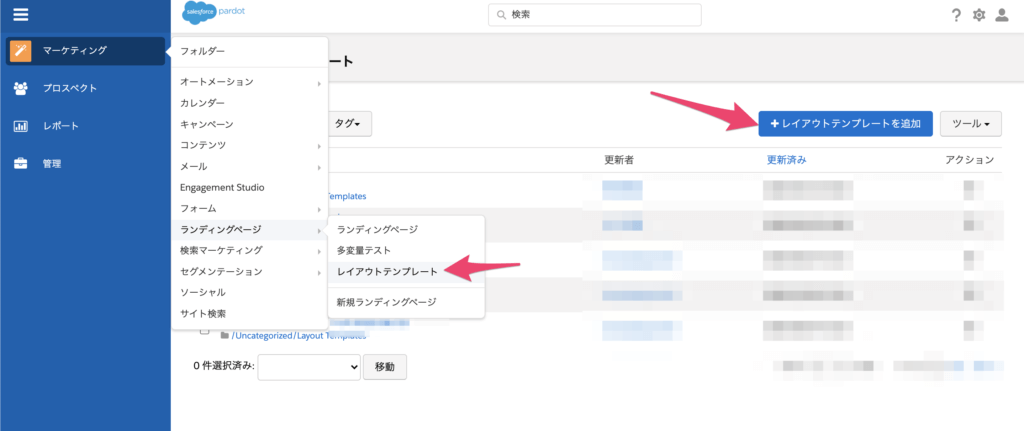Click the Admin briefcase icon

click(20, 164)
